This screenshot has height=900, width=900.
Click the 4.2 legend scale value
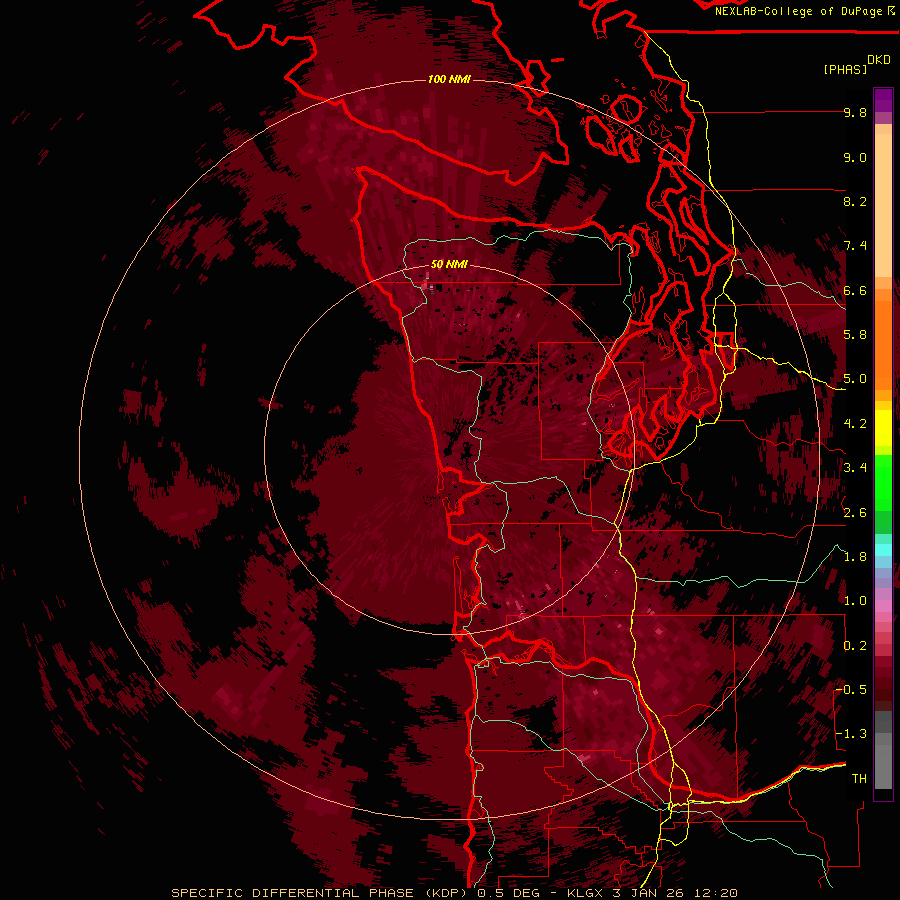point(855,424)
